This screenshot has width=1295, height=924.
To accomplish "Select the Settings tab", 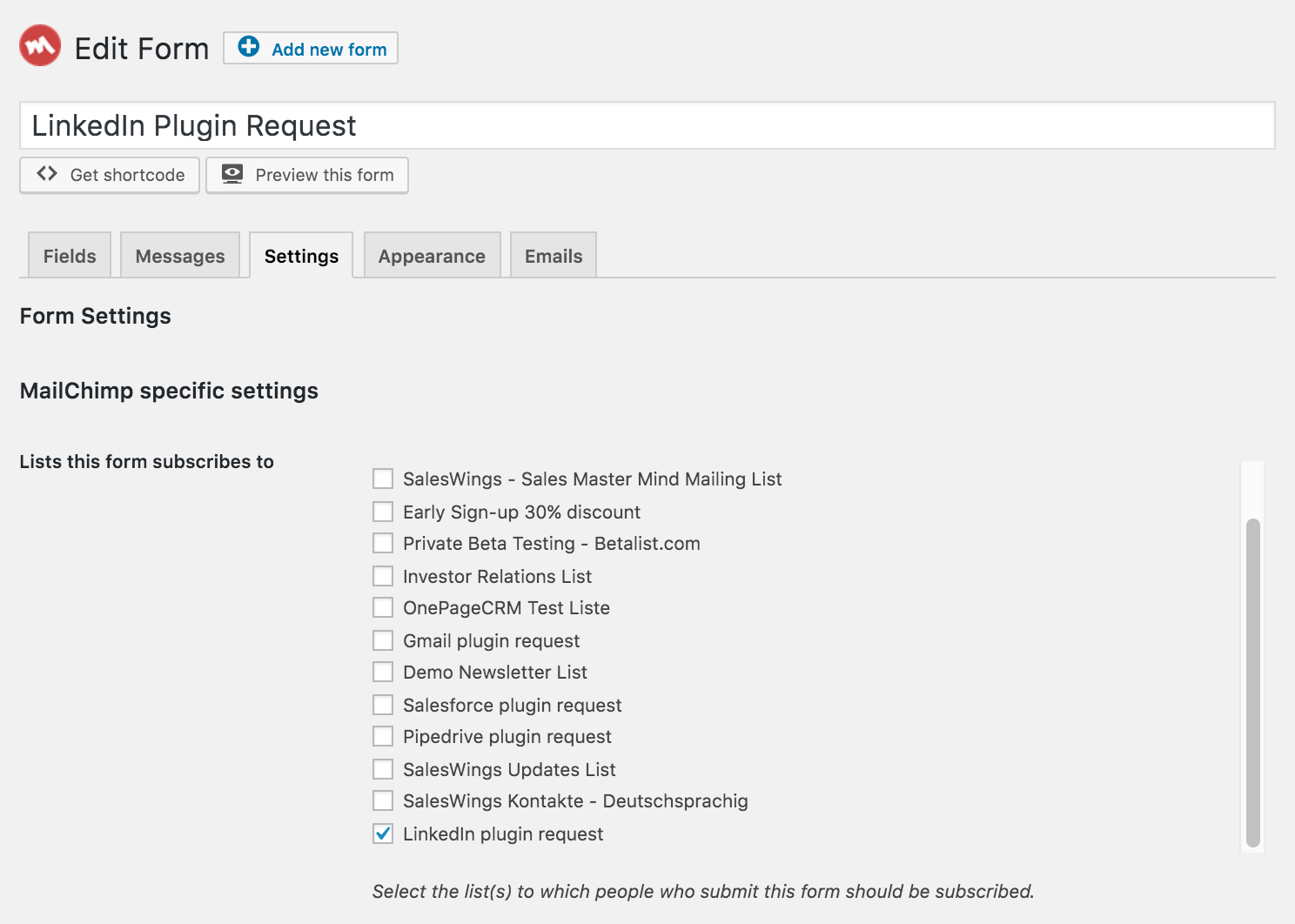I will 301,256.
